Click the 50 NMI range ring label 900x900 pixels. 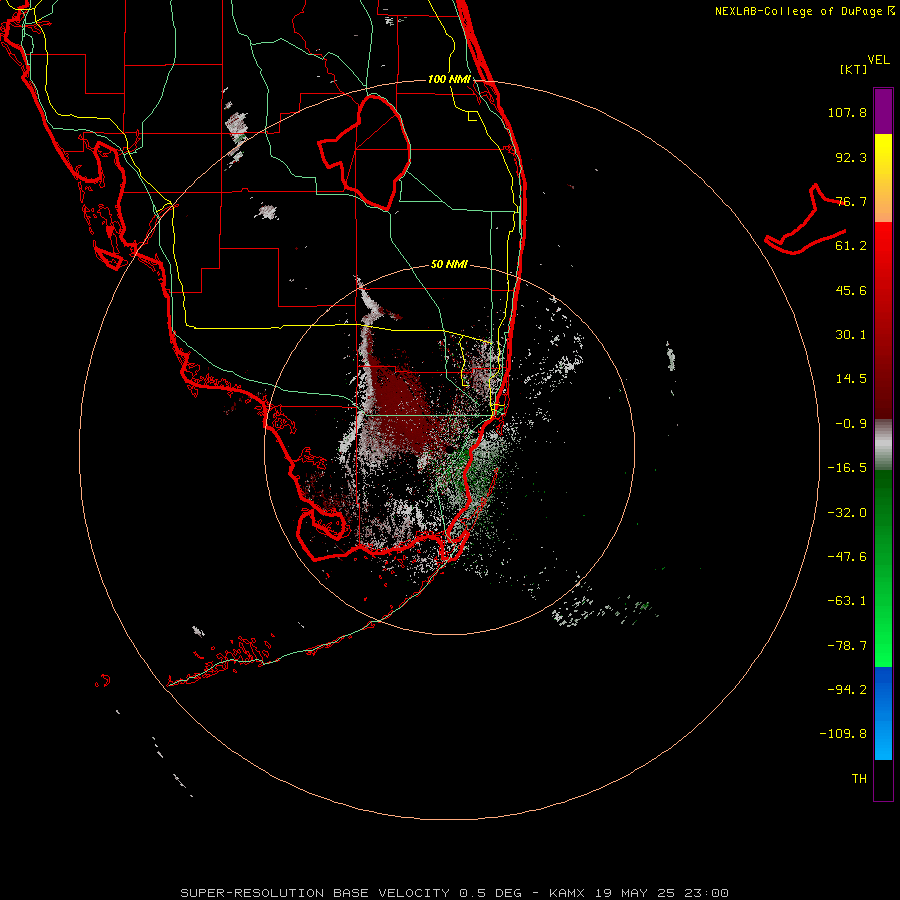point(449,265)
